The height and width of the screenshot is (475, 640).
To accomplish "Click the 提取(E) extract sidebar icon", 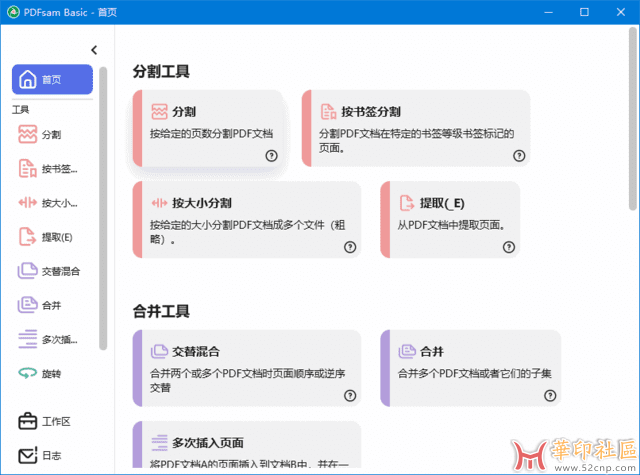I will 28,237.
